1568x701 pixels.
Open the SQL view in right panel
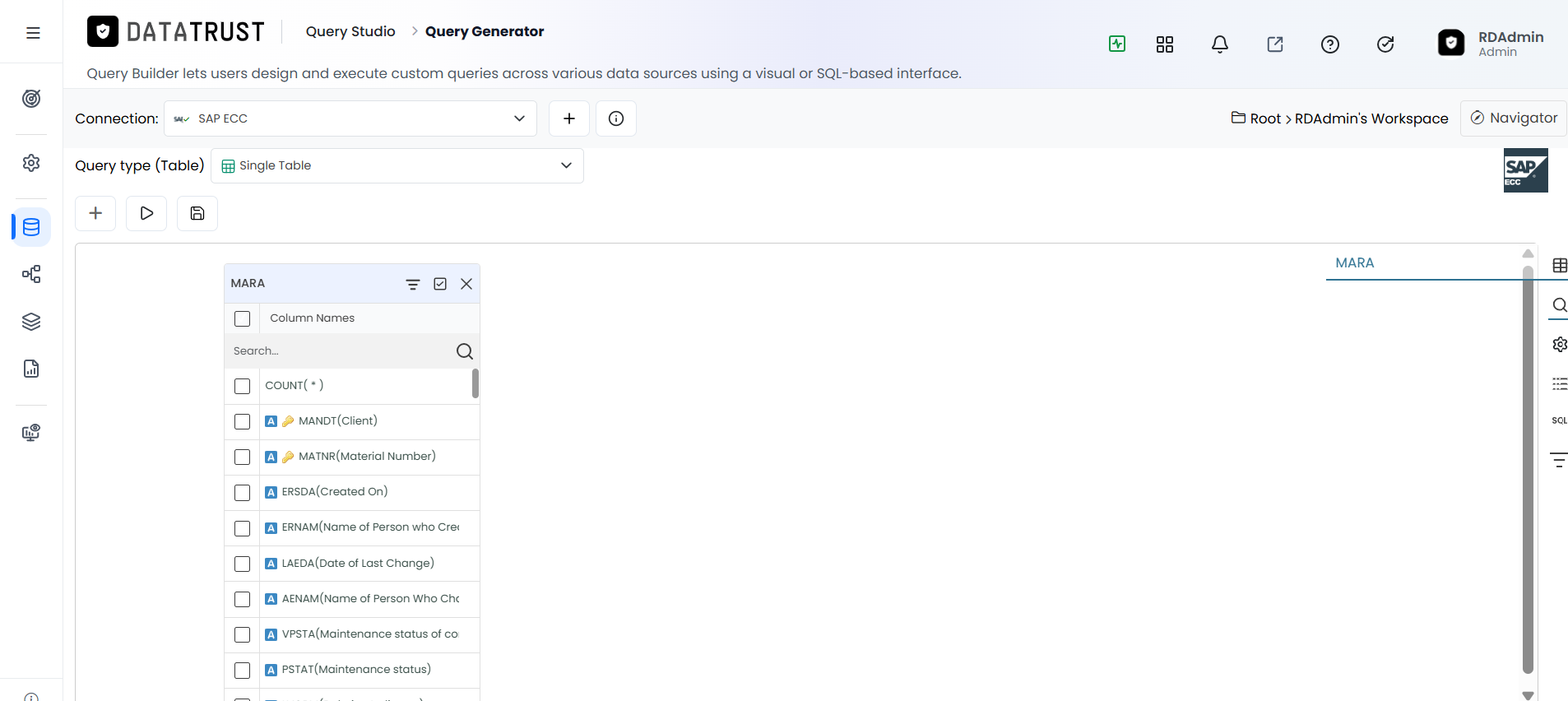[1559, 420]
